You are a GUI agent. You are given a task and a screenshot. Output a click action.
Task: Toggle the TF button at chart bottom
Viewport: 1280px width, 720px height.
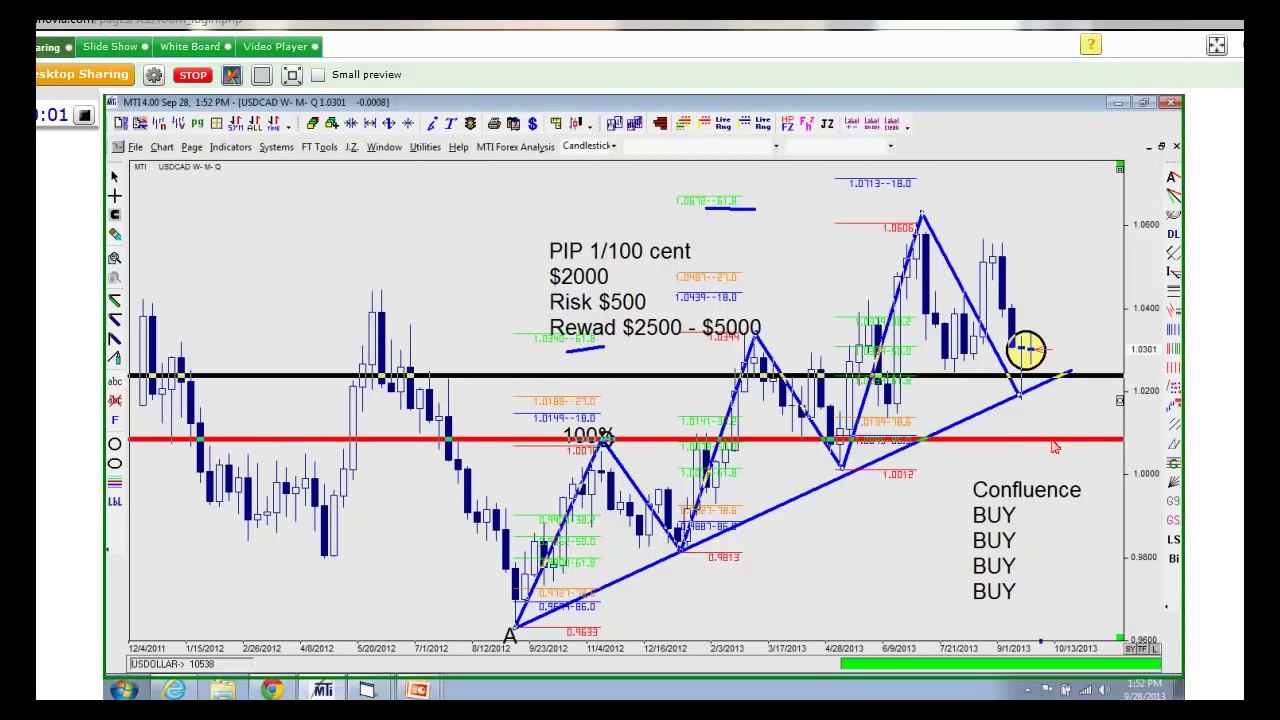pyautogui.click(x=1142, y=650)
